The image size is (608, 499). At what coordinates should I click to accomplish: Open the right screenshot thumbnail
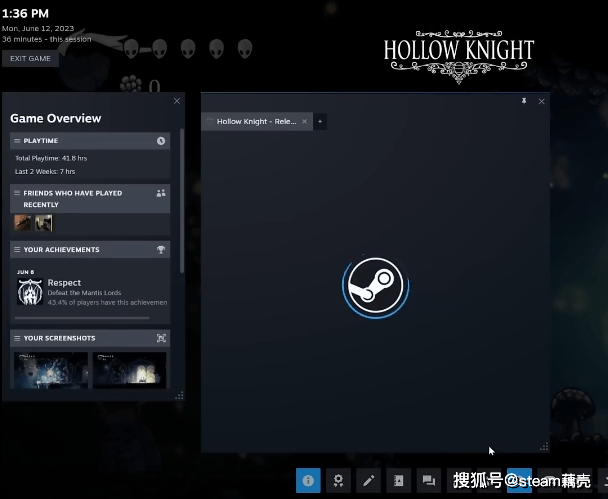pyautogui.click(x=130, y=370)
